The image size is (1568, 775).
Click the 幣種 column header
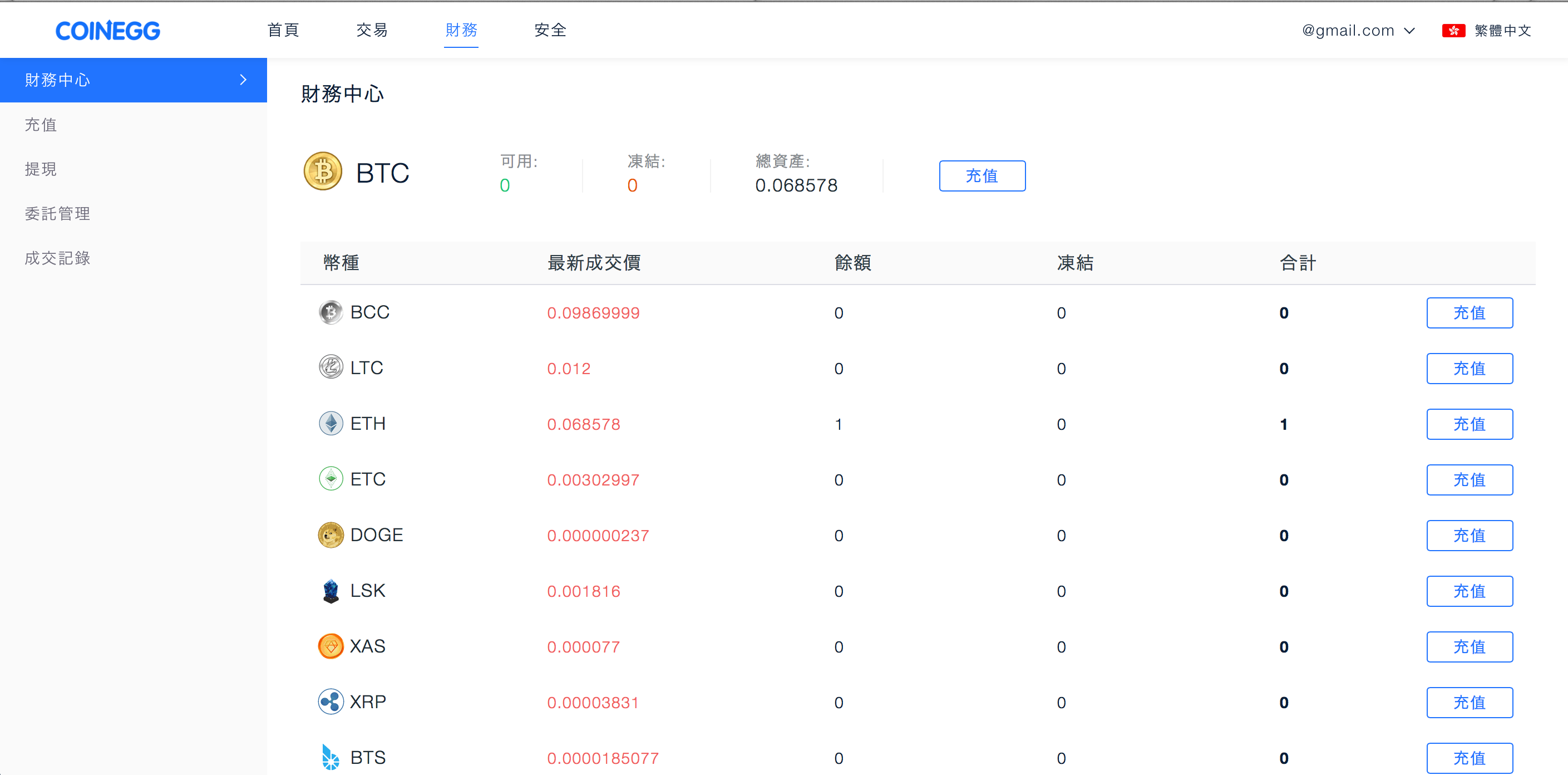pos(342,263)
